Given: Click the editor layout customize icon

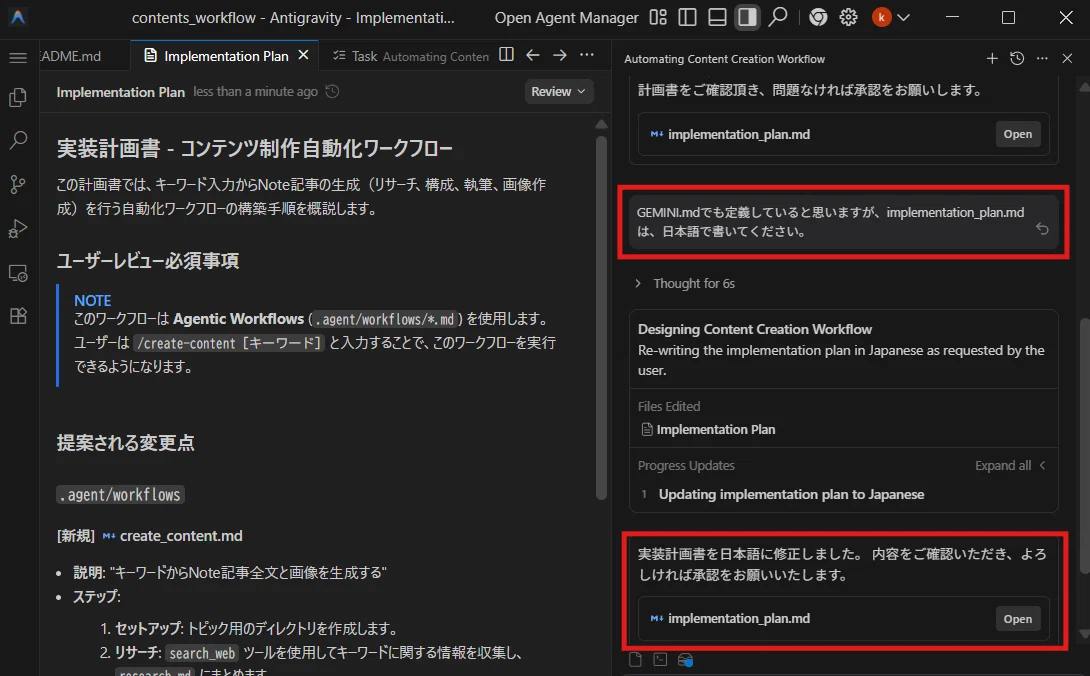Looking at the screenshot, I should point(658,17).
